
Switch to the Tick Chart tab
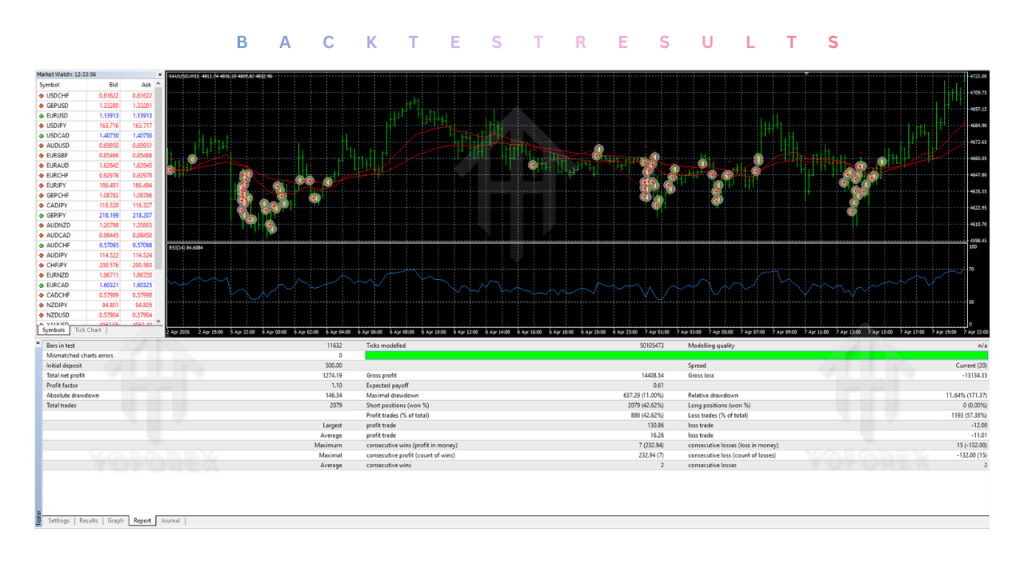(88, 330)
